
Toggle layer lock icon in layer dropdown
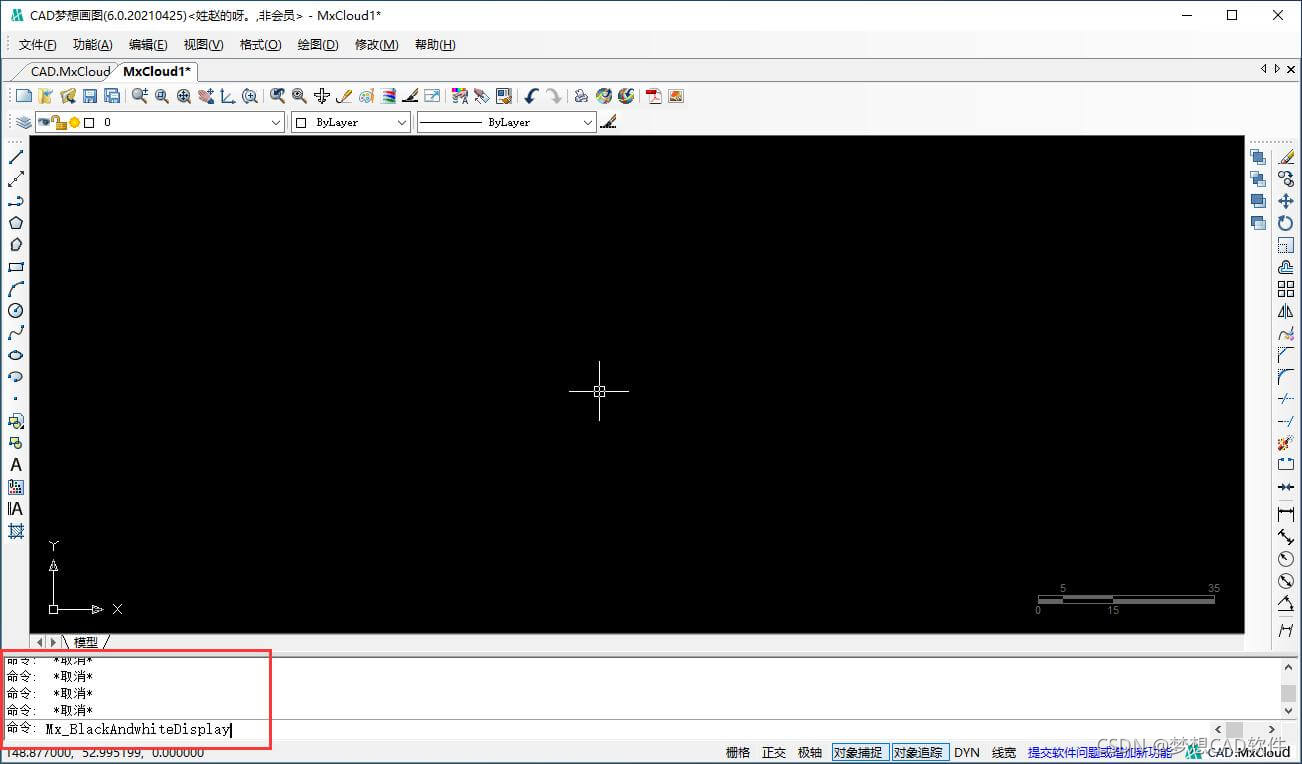(59, 122)
